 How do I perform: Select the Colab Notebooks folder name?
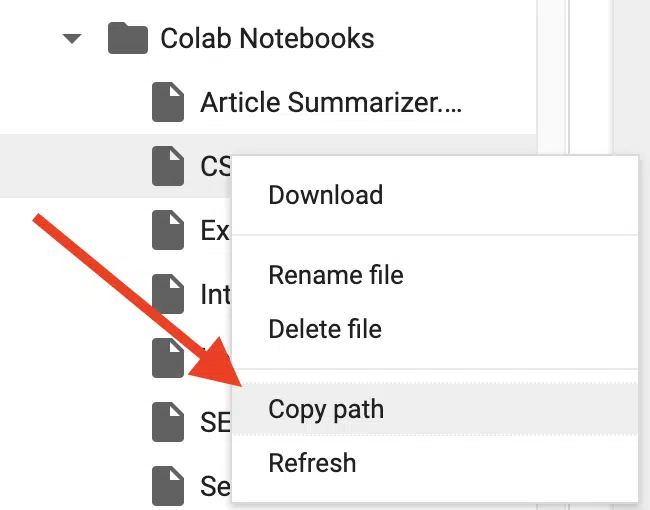[267, 38]
